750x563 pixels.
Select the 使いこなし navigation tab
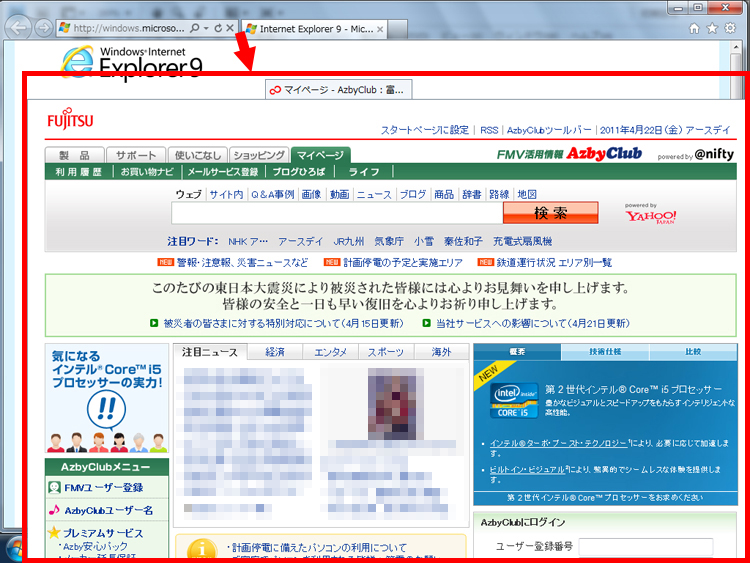[x=198, y=155]
